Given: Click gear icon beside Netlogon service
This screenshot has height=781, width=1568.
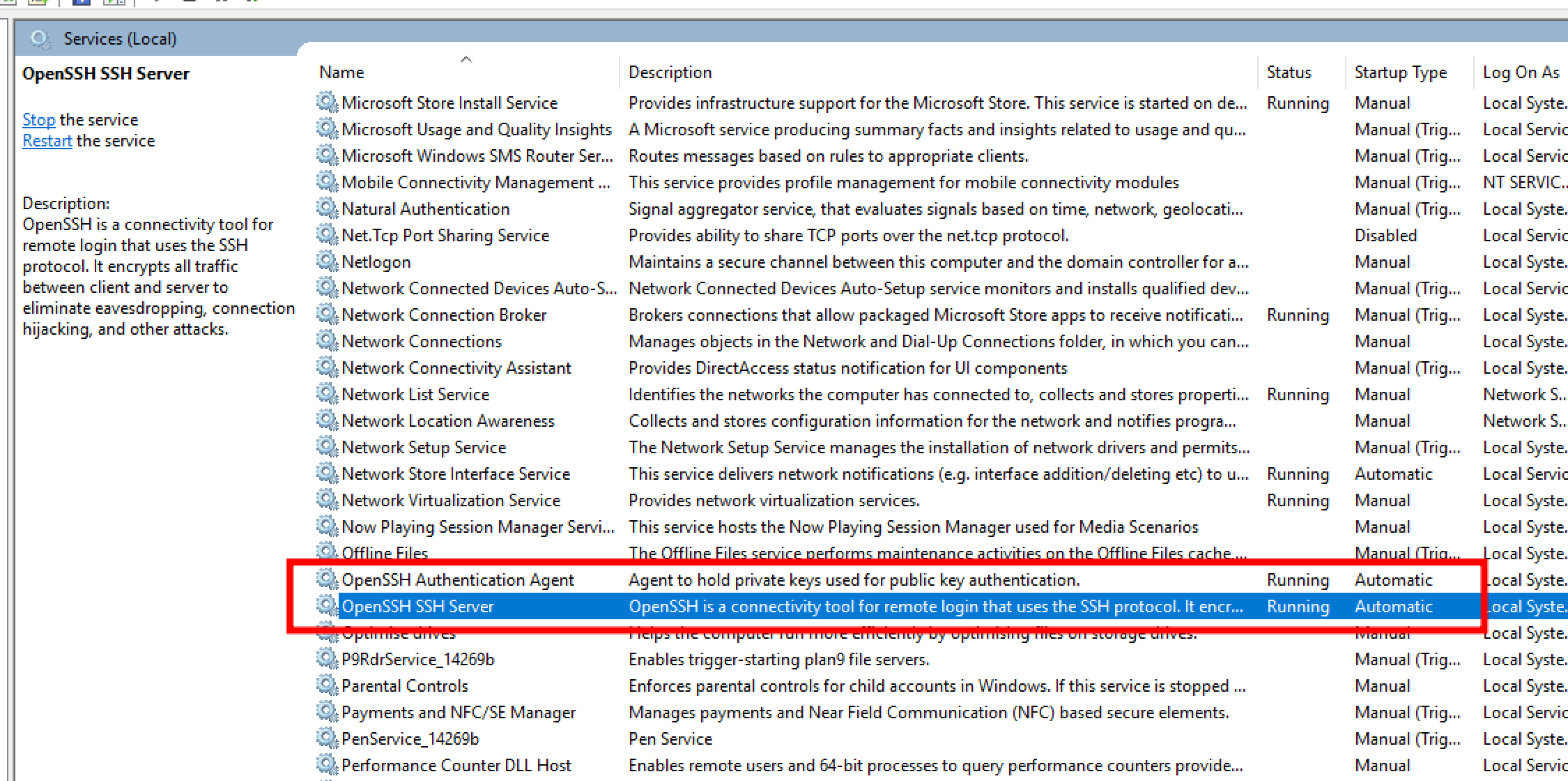Looking at the screenshot, I should 326,261.
